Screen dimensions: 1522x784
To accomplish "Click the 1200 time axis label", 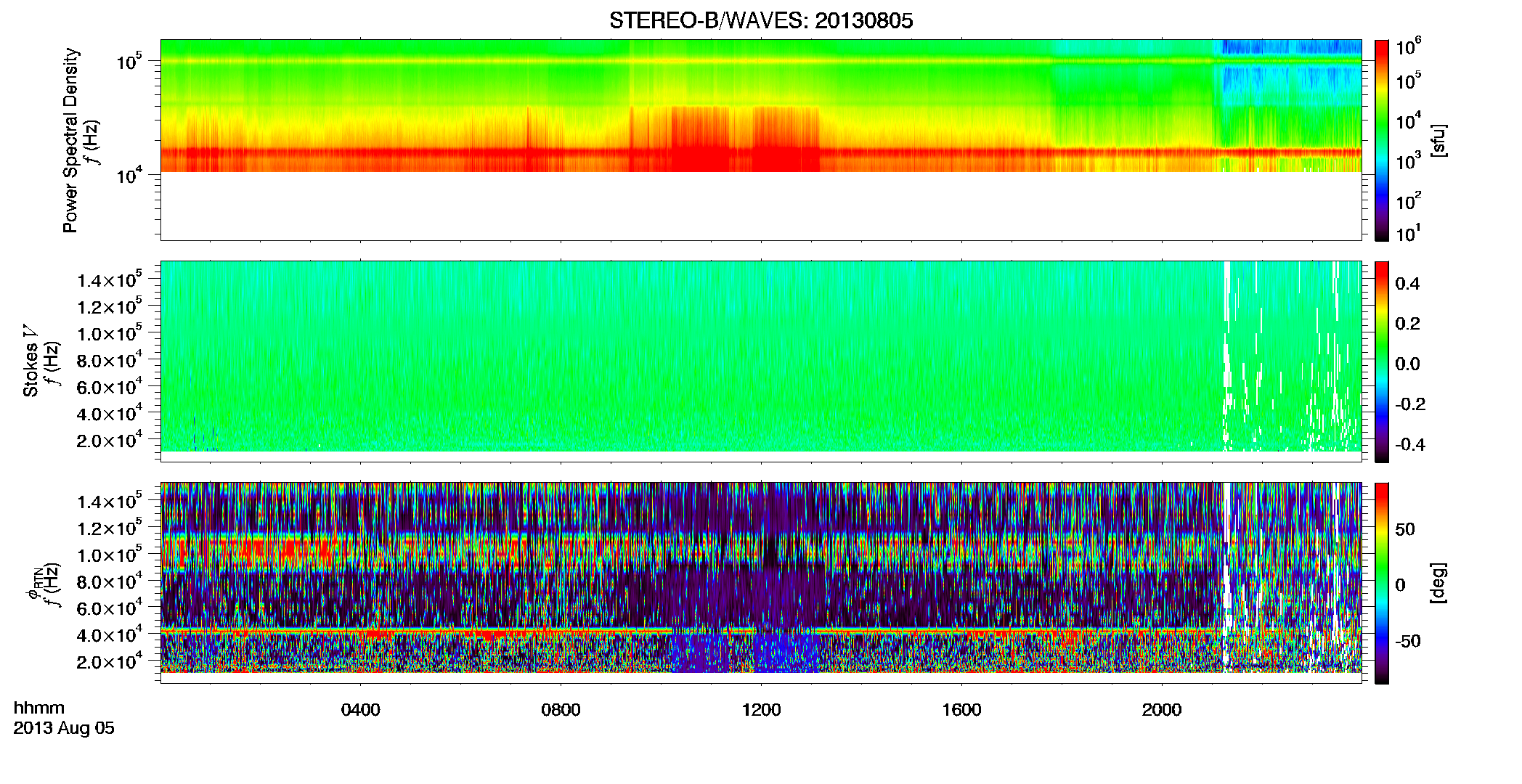I will click(761, 710).
